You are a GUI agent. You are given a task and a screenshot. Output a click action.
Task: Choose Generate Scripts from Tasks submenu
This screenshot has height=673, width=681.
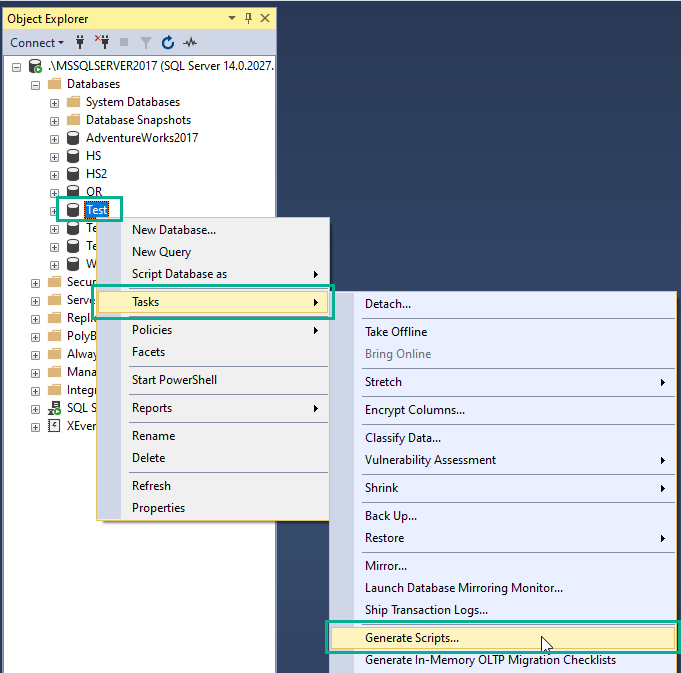click(412, 637)
